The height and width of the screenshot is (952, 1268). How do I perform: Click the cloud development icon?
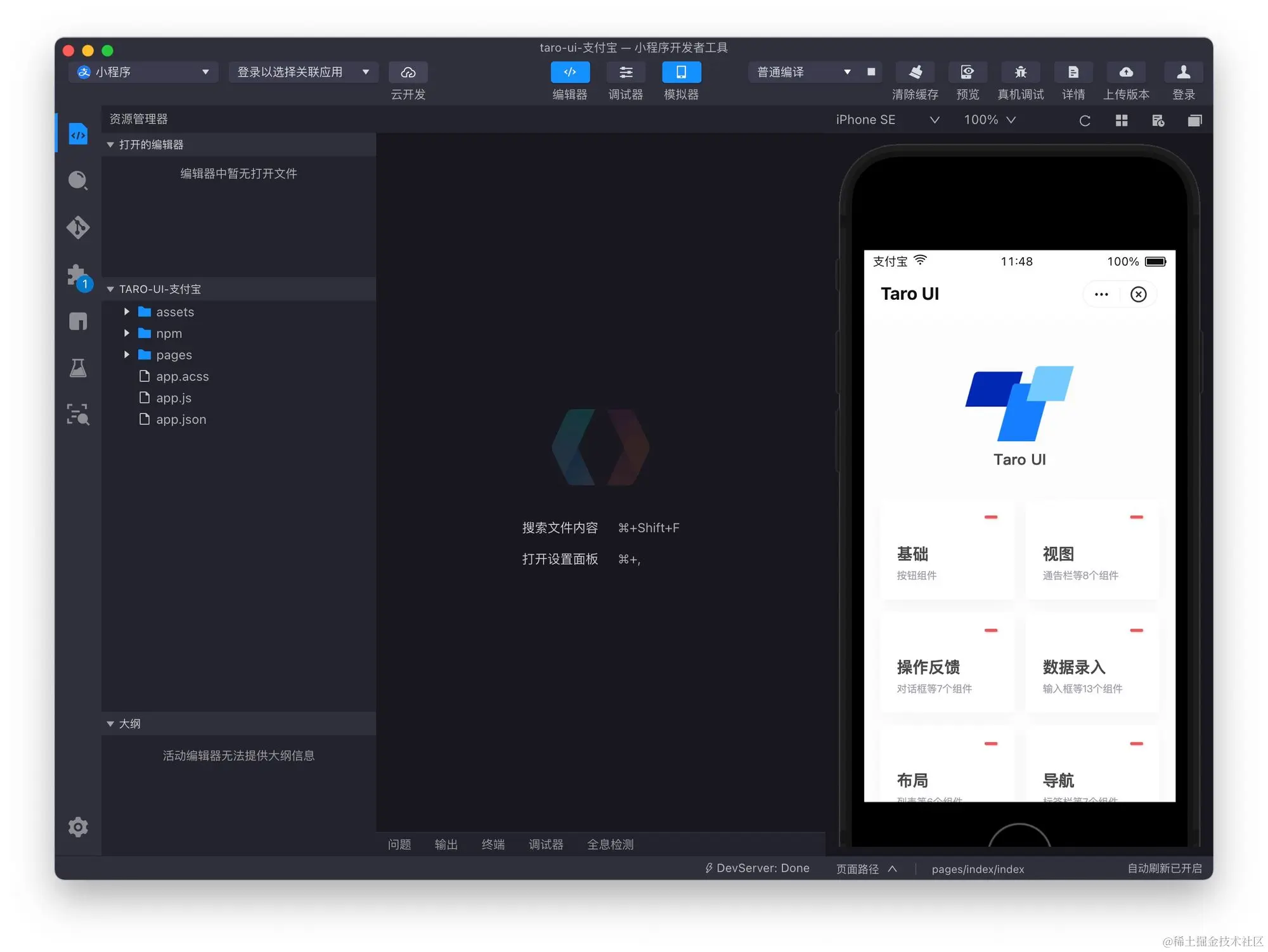coord(408,72)
